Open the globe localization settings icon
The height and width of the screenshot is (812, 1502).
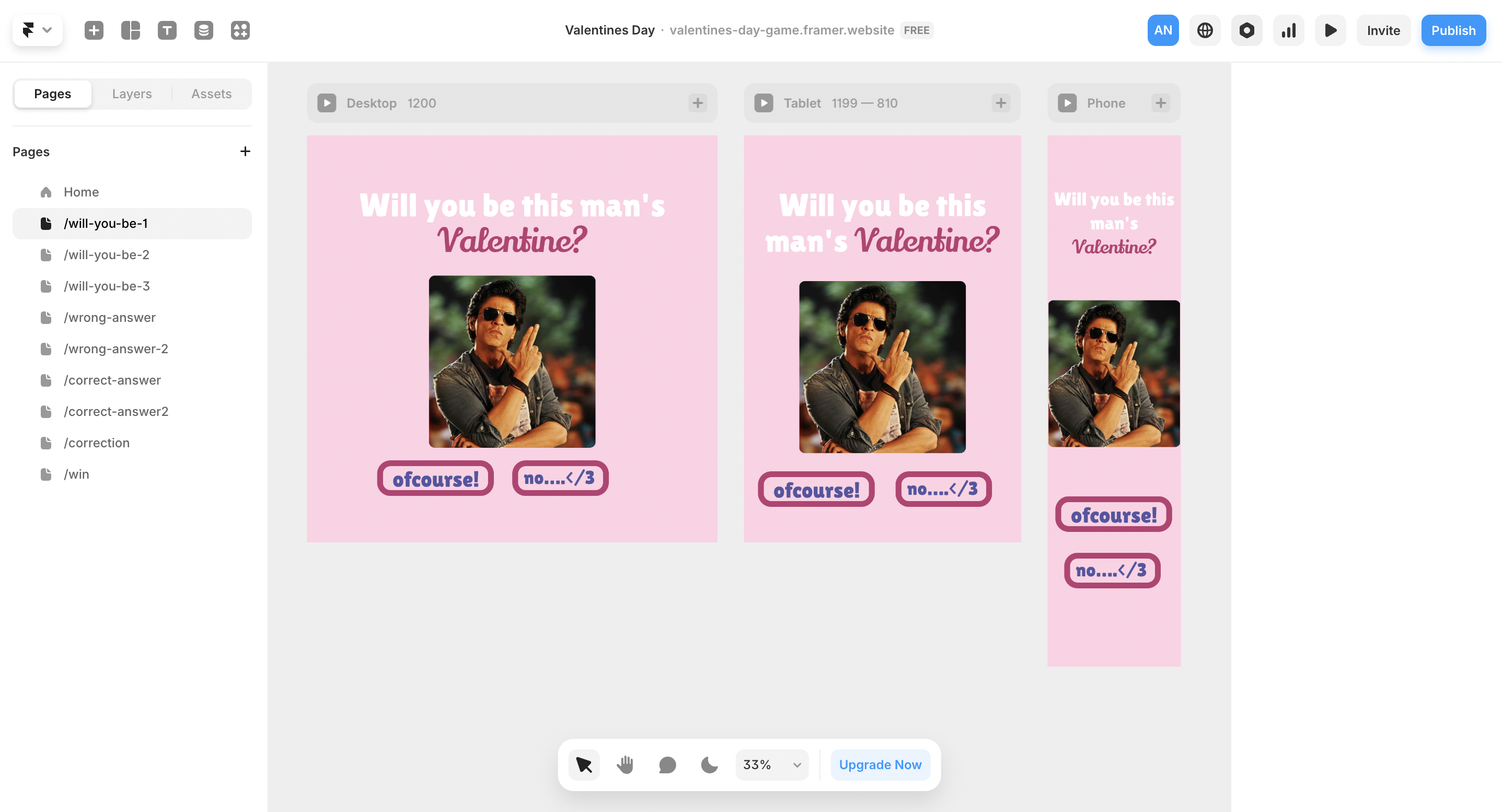tap(1205, 30)
